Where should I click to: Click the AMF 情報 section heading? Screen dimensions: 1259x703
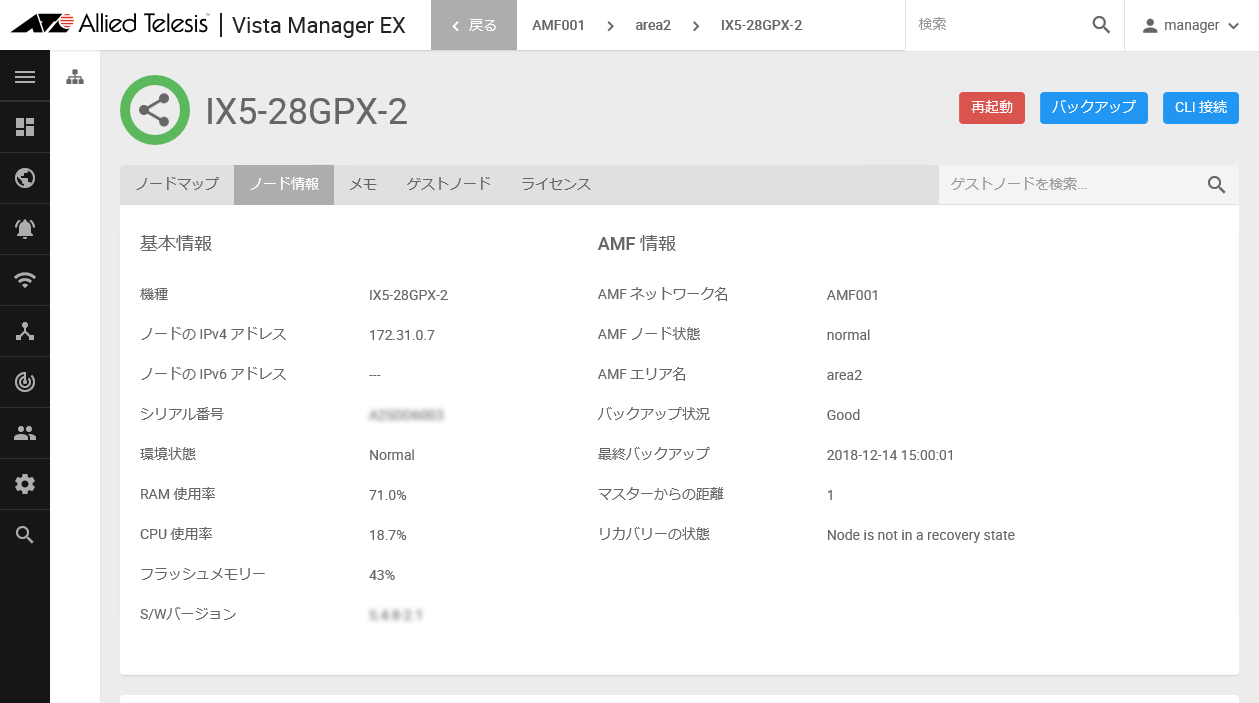click(x=637, y=243)
